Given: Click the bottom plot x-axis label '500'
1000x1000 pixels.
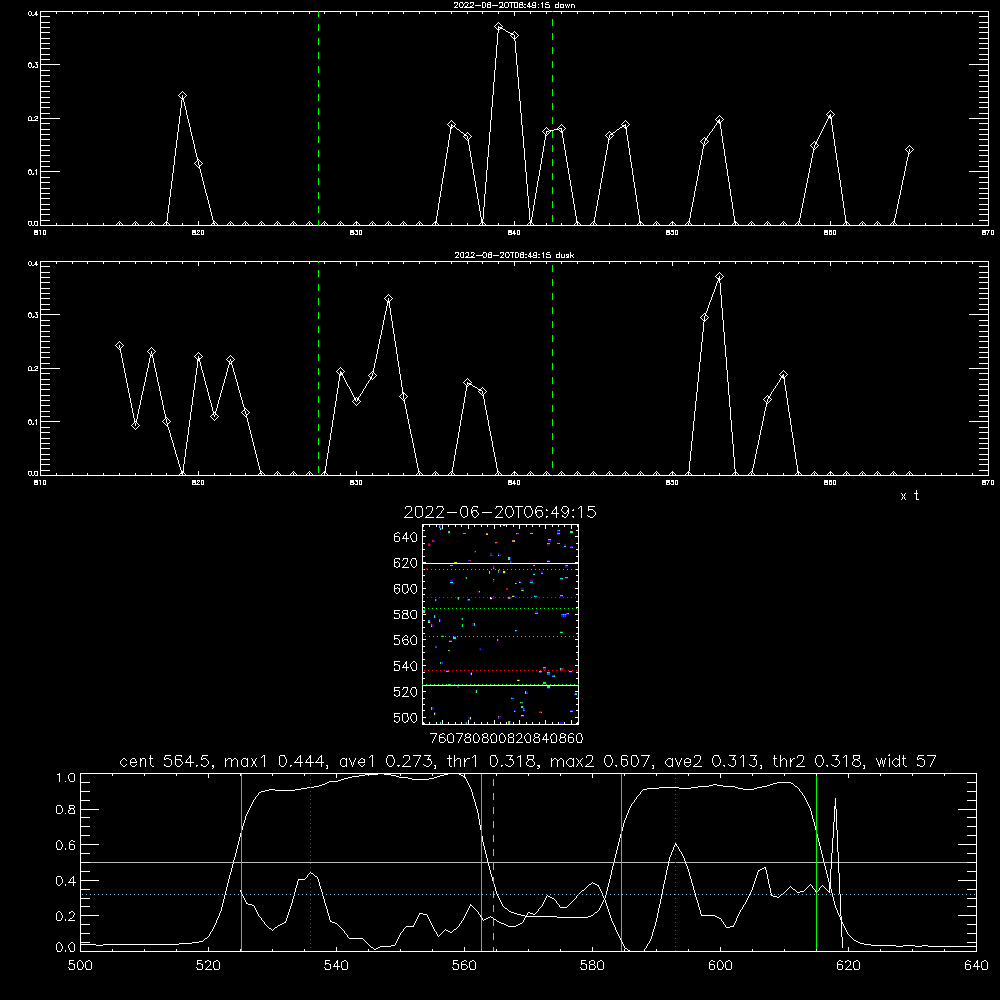Looking at the screenshot, I should pyautogui.click(x=80, y=966).
